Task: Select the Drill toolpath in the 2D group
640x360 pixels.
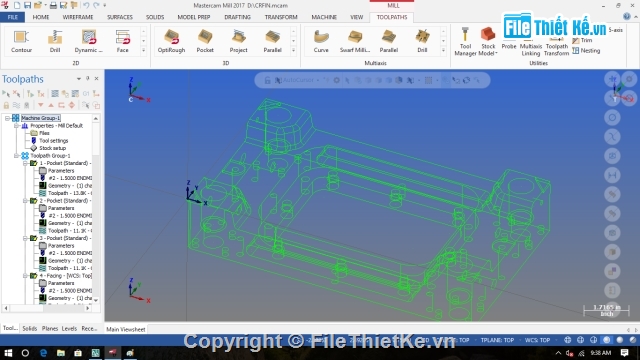Action: point(55,41)
